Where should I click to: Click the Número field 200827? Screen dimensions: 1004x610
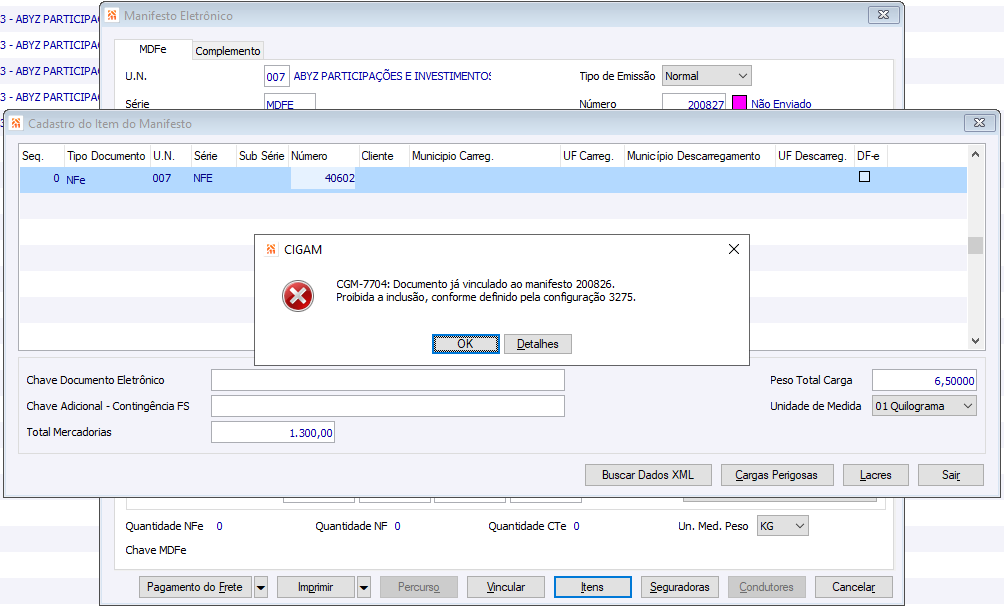[694, 103]
